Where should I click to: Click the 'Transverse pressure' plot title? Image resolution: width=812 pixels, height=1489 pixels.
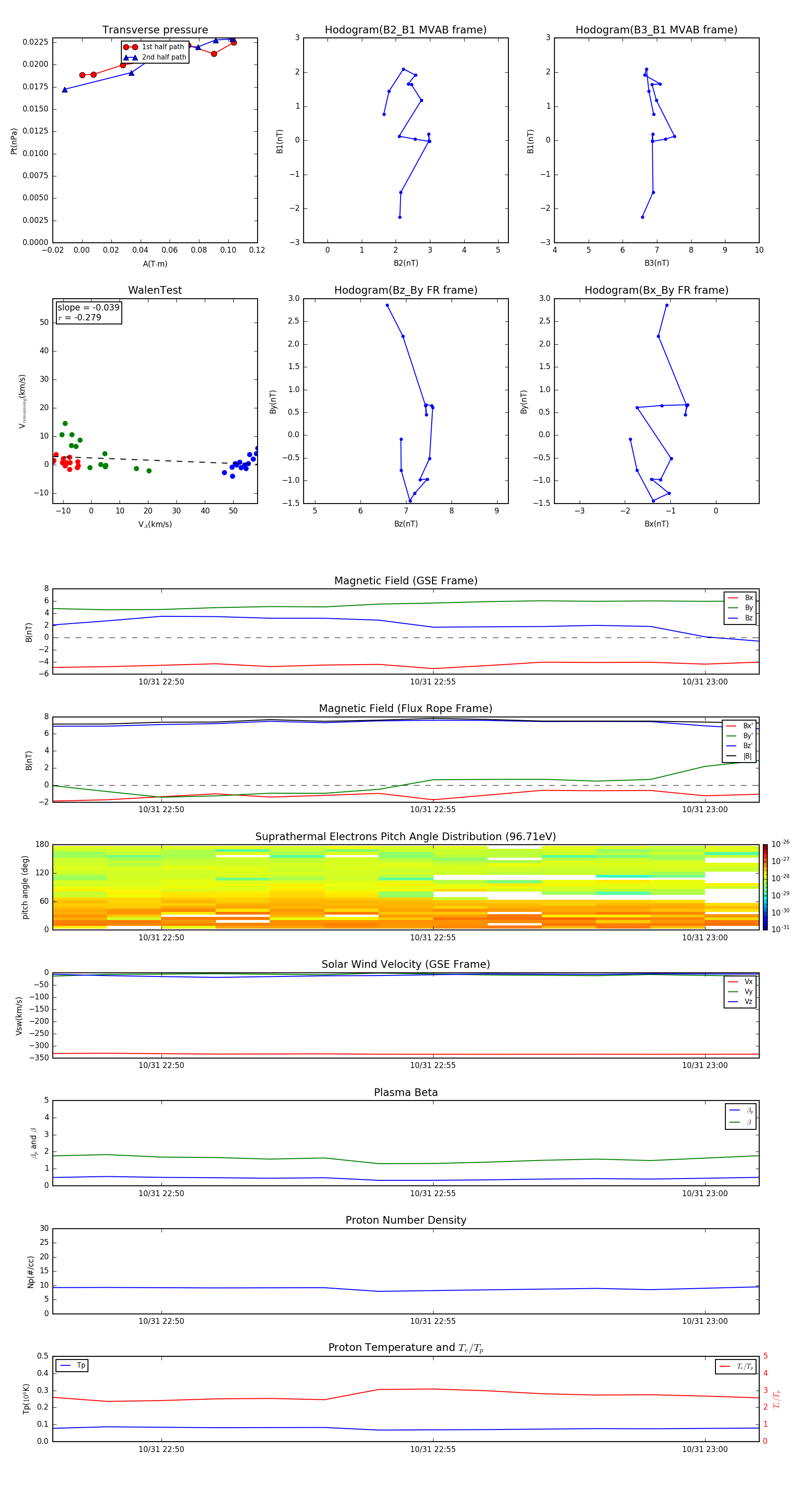[155, 30]
